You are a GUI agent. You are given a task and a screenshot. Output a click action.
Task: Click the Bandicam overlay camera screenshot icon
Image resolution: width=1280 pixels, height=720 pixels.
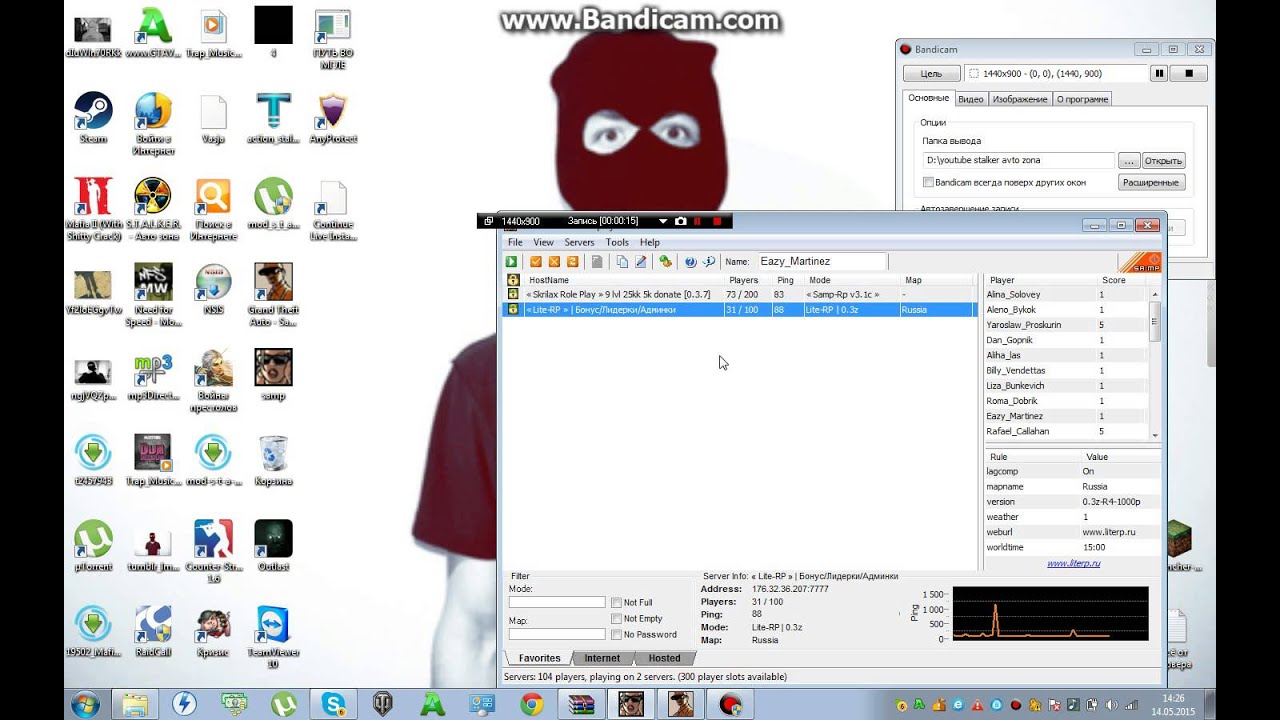point(680,221)
